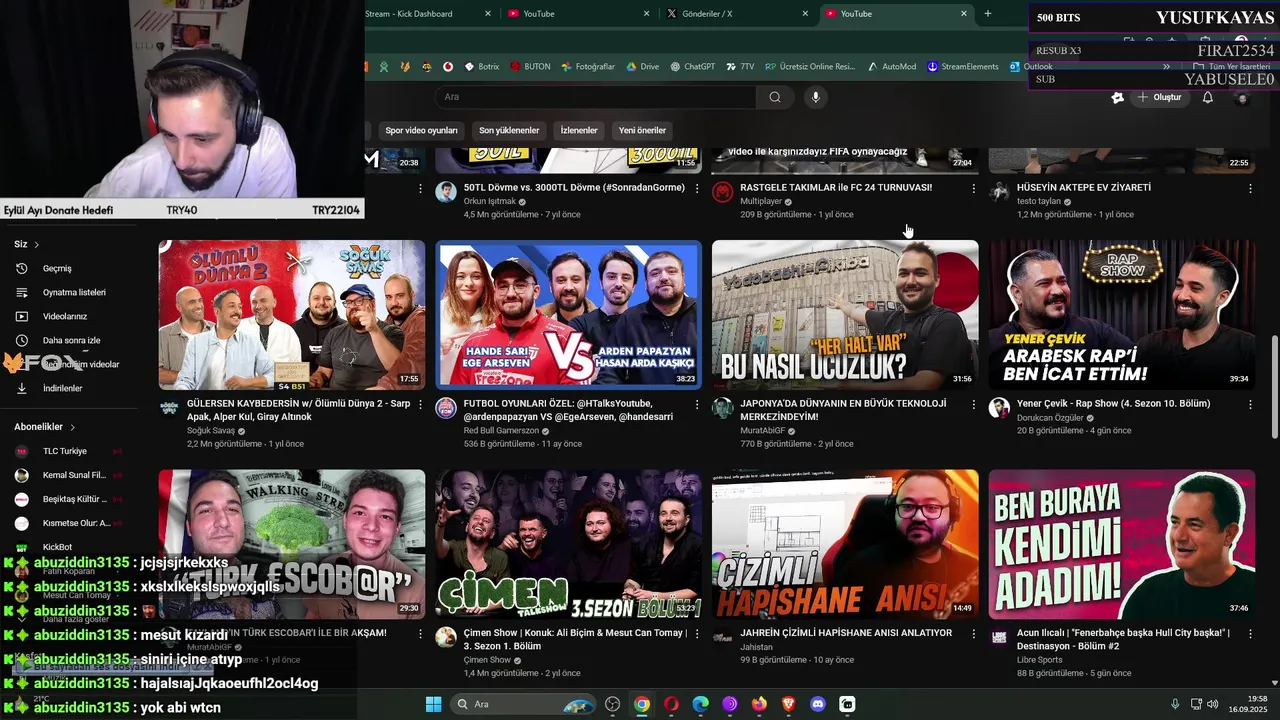Open Discord from the taskbar
The image size is (1280, 720).
tap(818, 704)
